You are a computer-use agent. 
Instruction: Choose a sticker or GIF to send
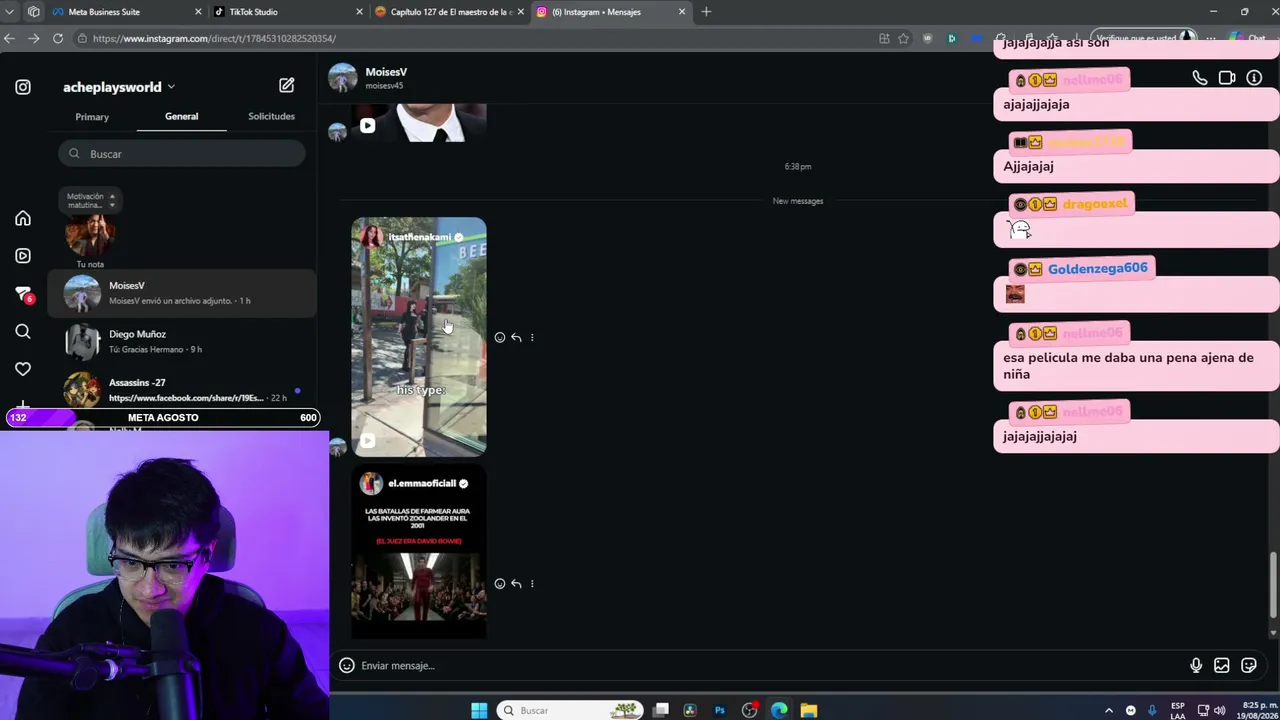tap(1249, 666)
